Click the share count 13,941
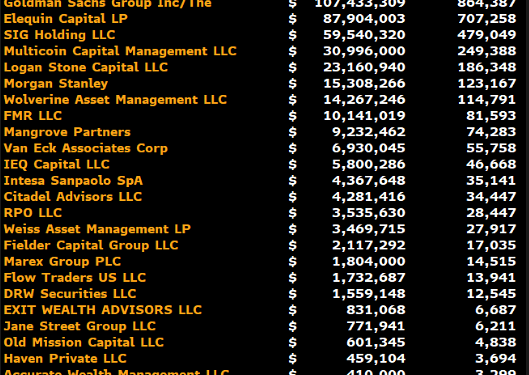 491,278
